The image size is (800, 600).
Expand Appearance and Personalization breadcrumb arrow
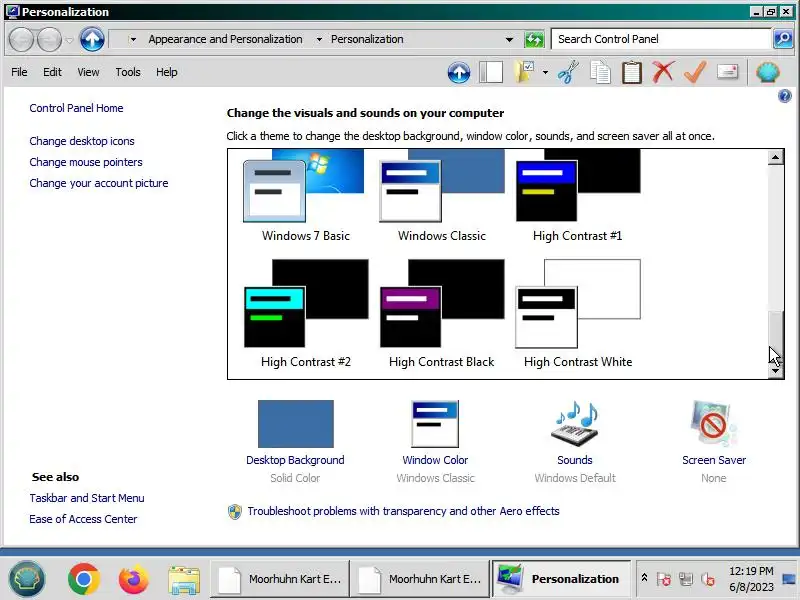click(x=319, y=39)
